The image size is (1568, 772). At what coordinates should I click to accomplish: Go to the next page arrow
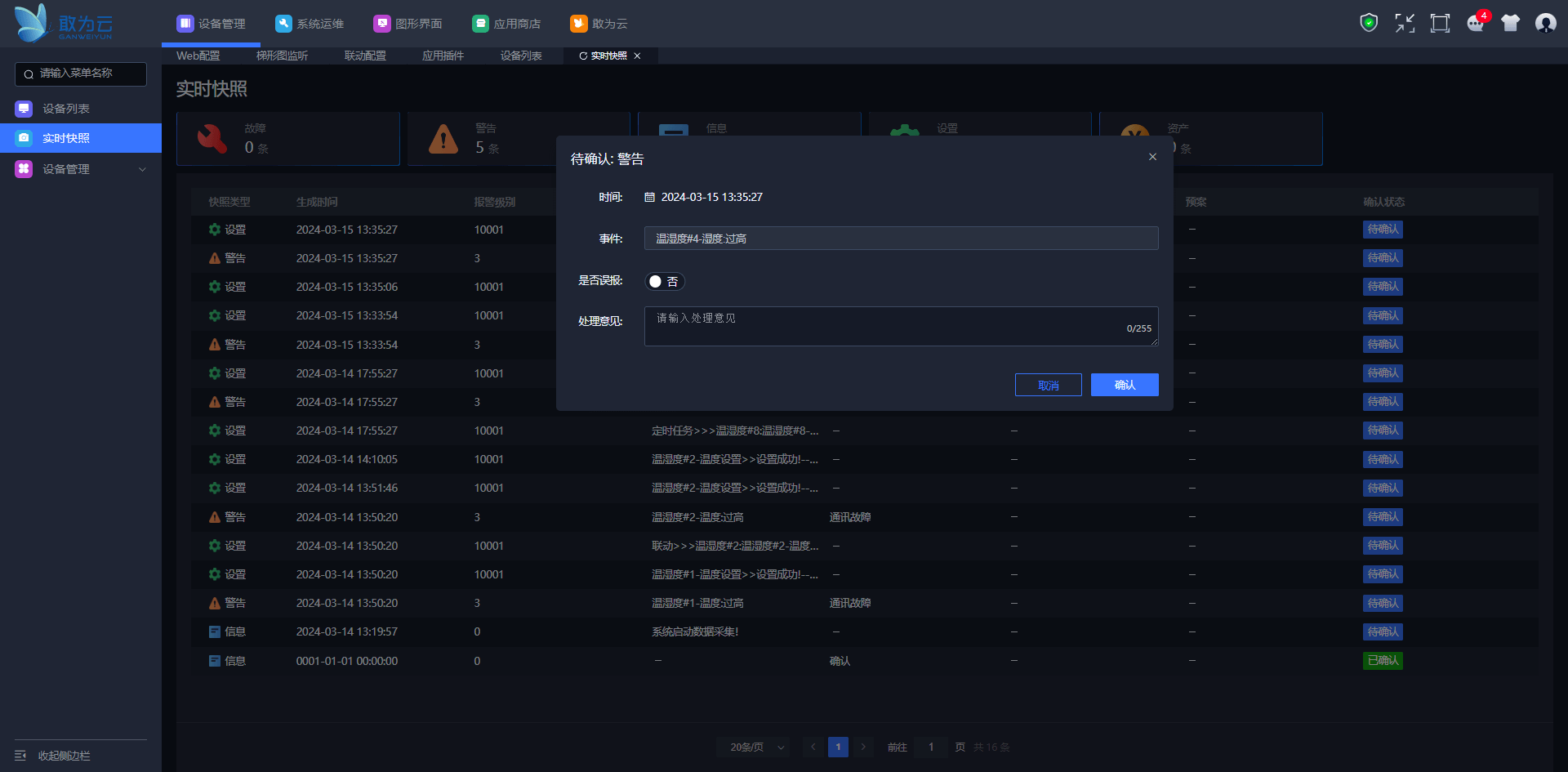[862, 747]
